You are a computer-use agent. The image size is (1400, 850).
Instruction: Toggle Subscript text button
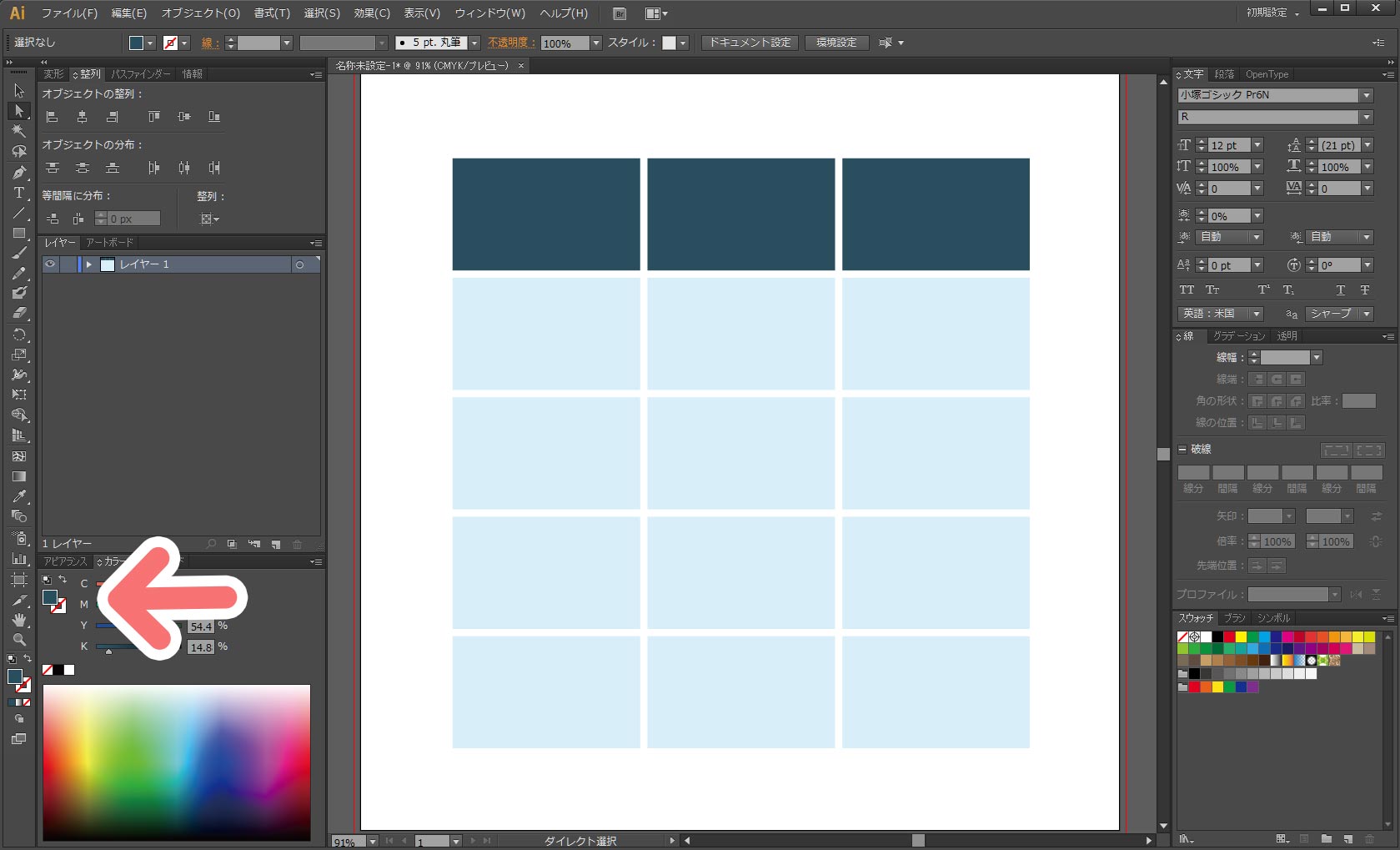pyautogui.click(x=1289, y=290)
